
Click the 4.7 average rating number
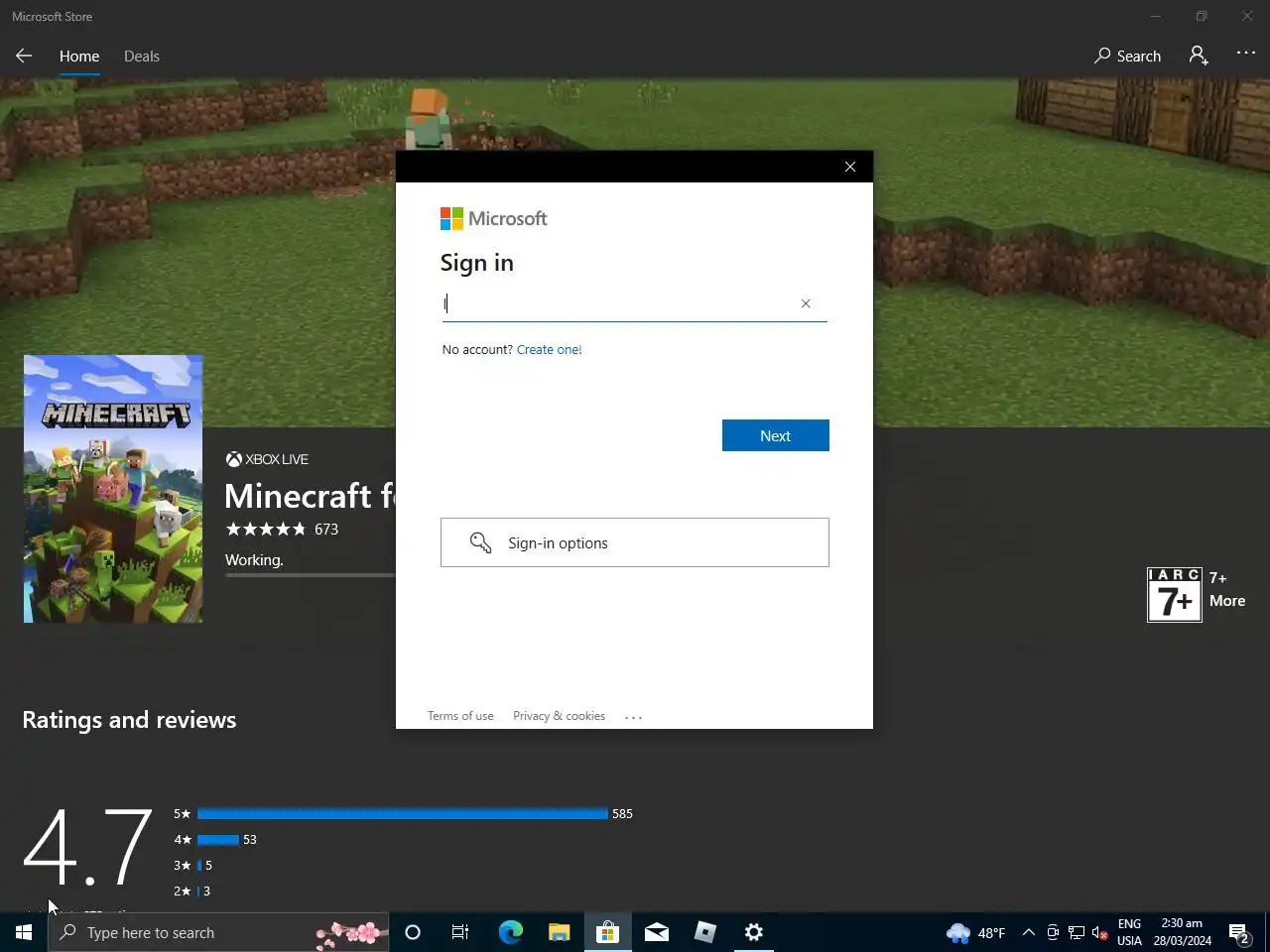87,848
